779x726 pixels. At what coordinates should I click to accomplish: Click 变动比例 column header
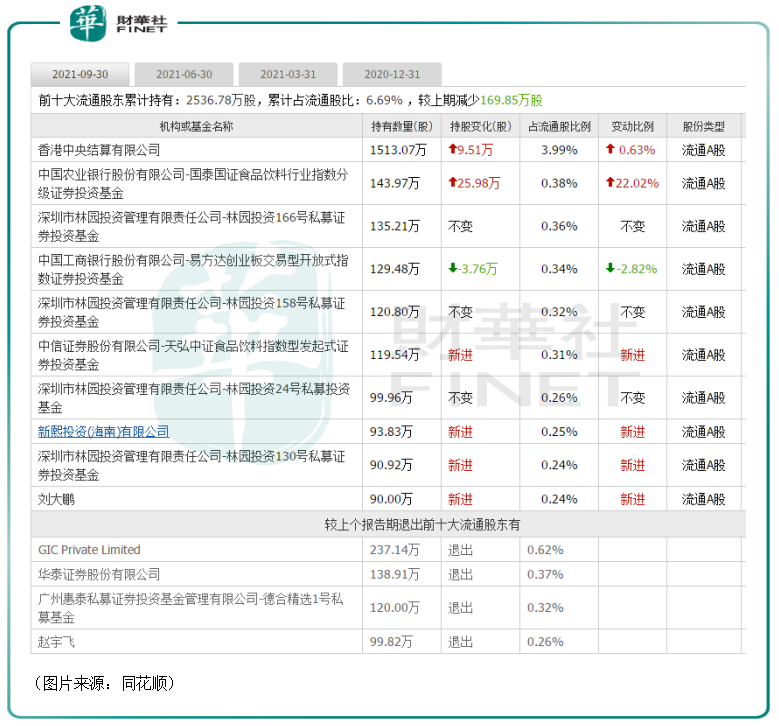point(632,127)
